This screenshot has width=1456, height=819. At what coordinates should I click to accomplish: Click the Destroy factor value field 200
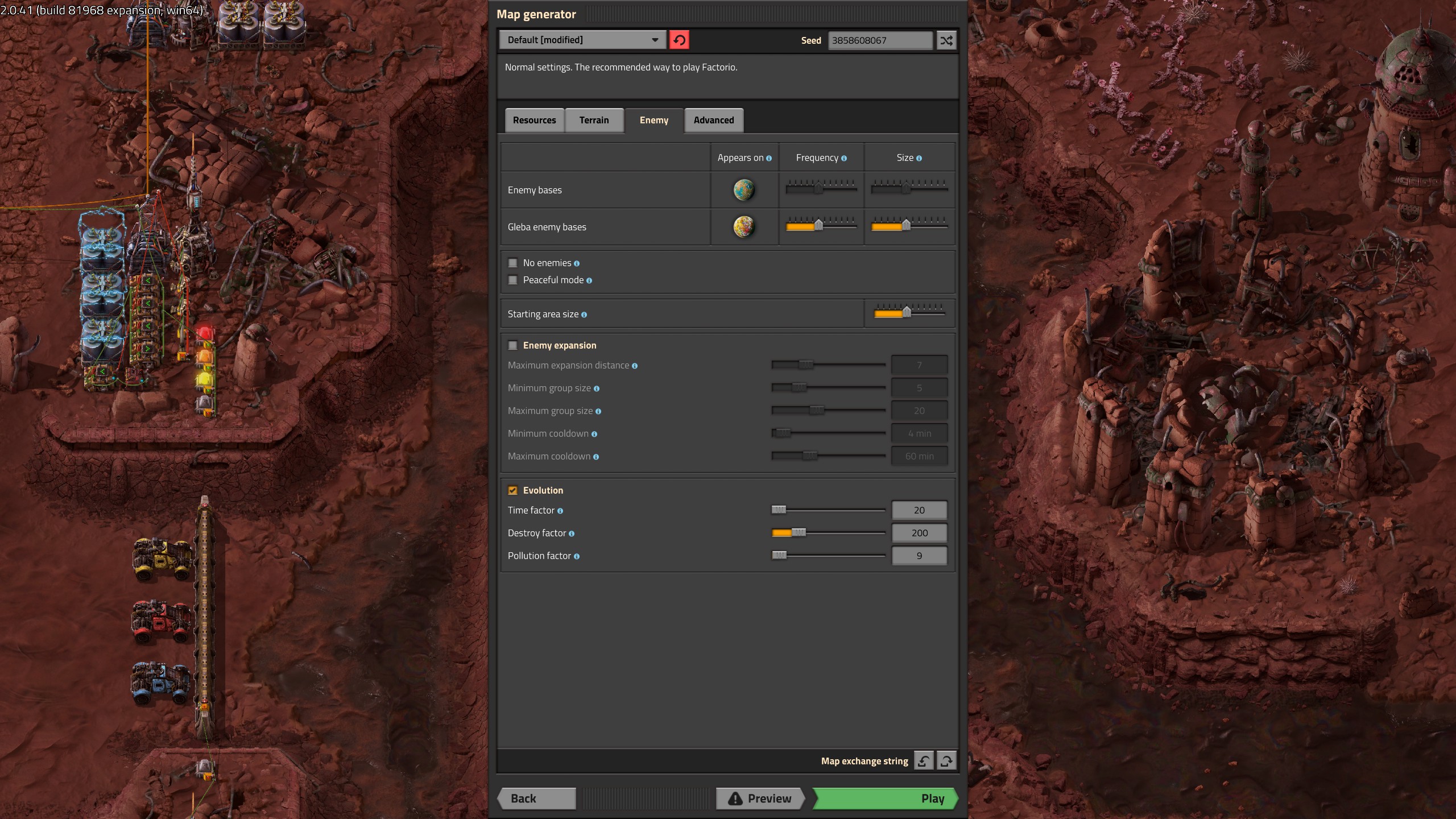pos(919,533)
